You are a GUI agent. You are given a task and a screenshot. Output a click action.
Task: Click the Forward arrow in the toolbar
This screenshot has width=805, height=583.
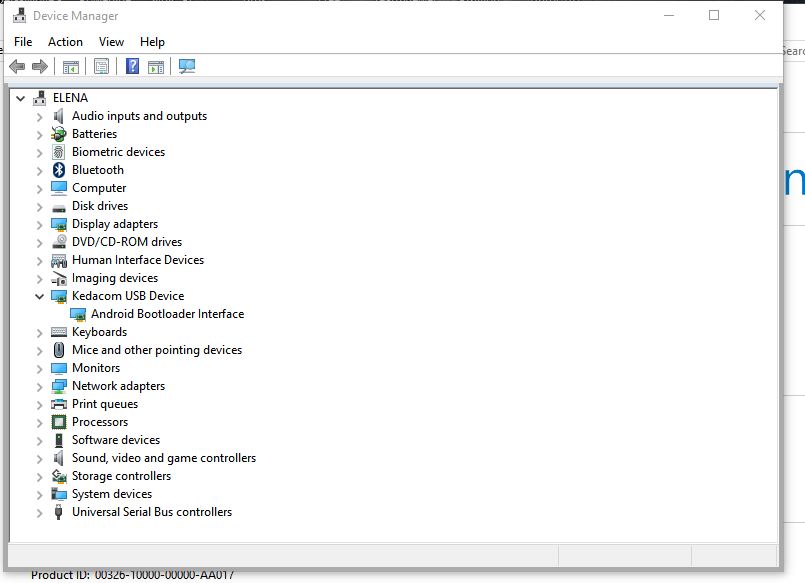[x=40, y=67]
